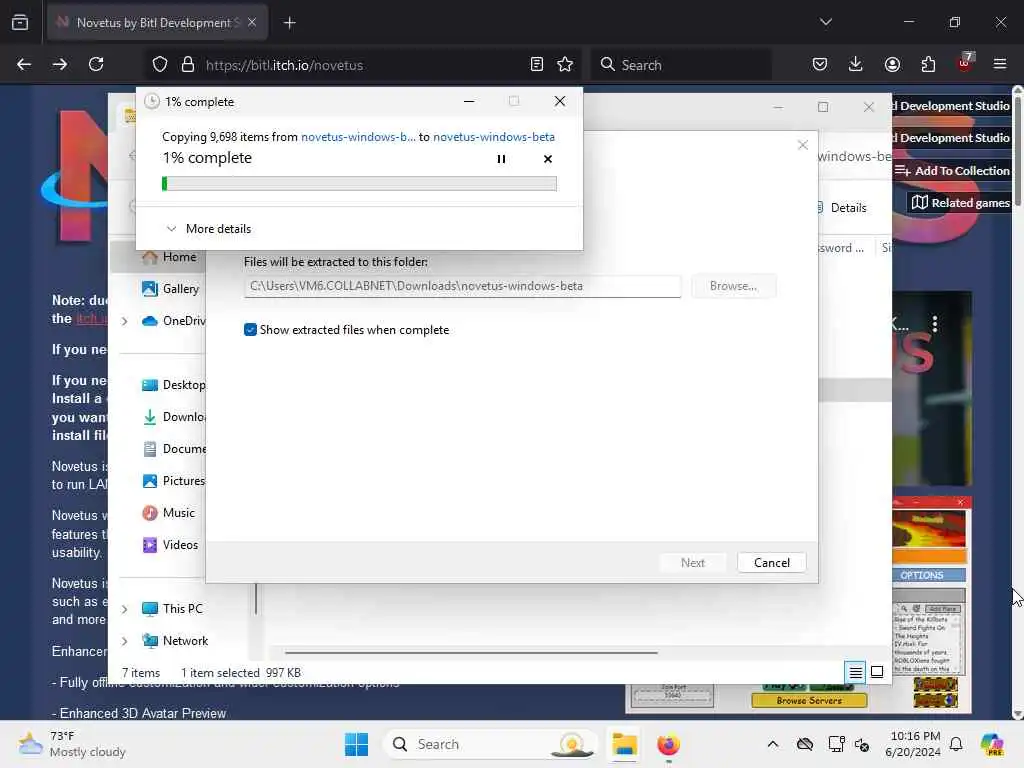Open Documents folder in sidebar
This screenshot has width=1024, height=768.
point(174,449)
